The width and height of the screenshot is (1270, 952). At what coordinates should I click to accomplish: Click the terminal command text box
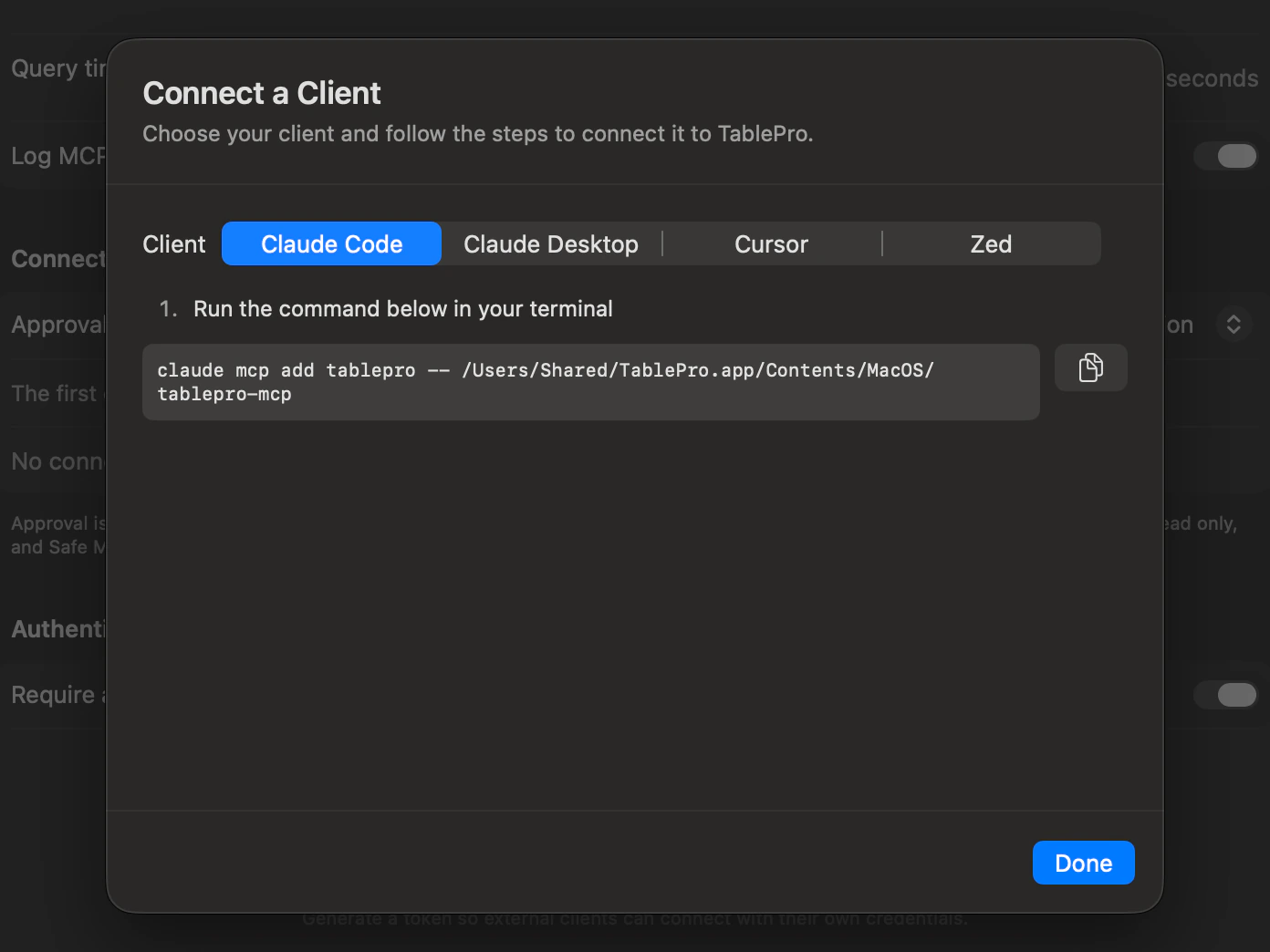pyautogui.click(x=591, y=382)
